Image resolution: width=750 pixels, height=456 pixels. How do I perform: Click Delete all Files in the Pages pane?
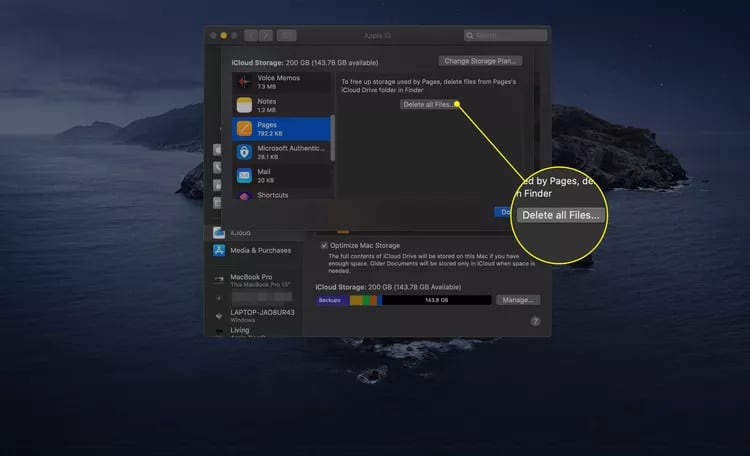coord(428,104)
